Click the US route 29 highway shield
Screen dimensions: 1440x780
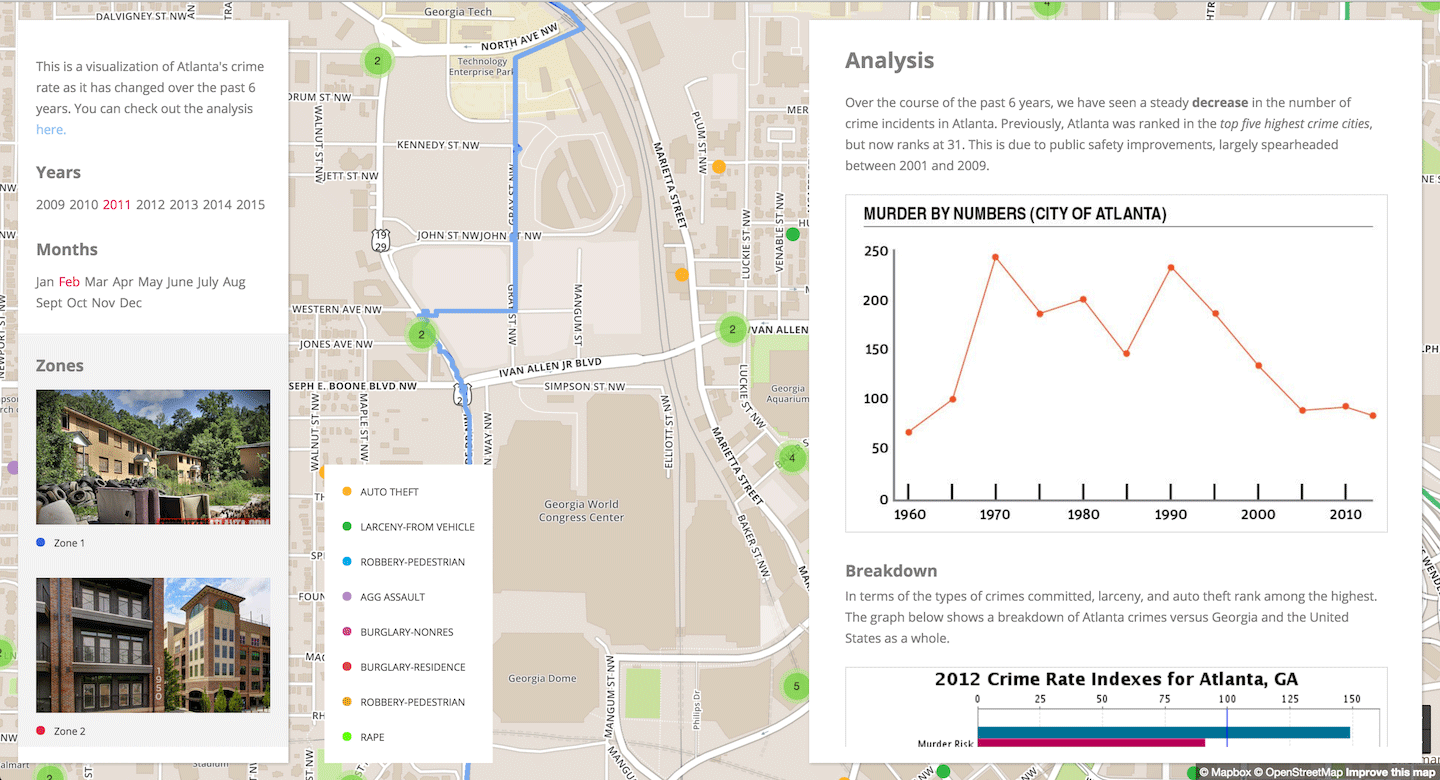pos(380,240)
